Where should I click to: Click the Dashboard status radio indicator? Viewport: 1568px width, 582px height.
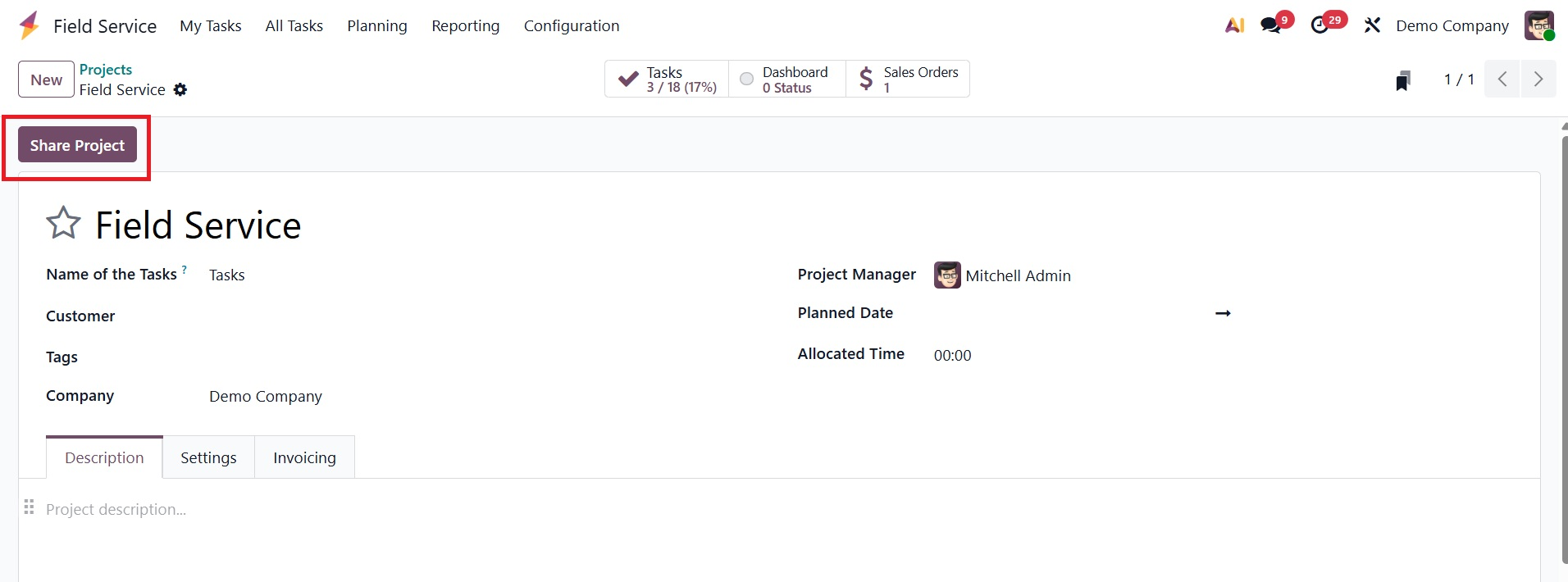point(746,80)
